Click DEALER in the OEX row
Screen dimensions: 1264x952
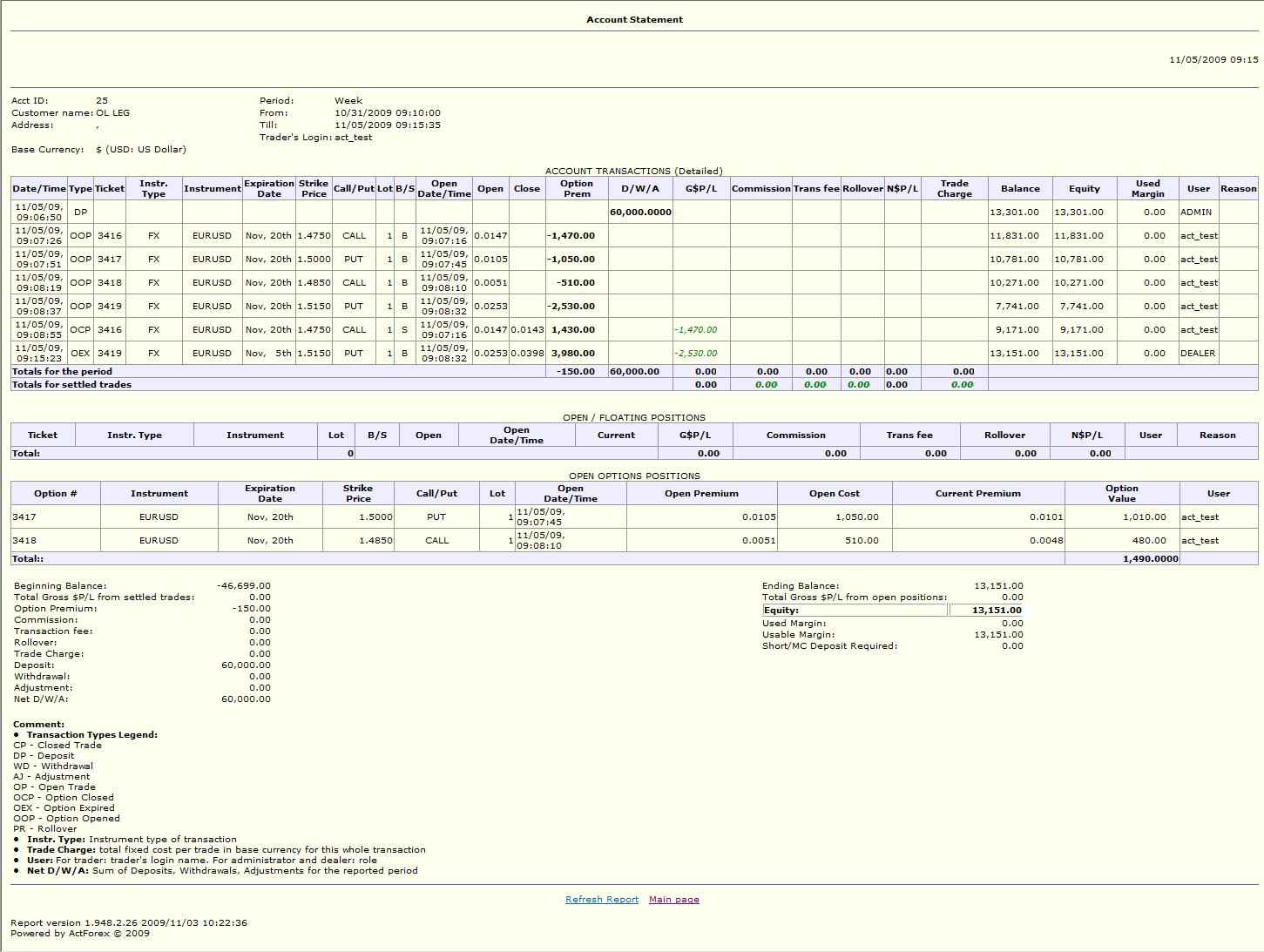click(x=1198, y=354)
